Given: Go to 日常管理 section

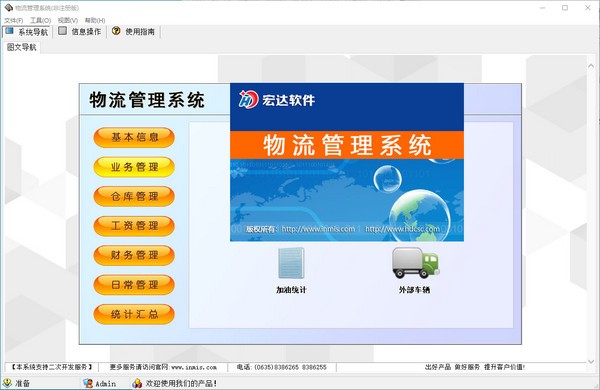Looking at the screenshot, I should (x=134, y=285).
